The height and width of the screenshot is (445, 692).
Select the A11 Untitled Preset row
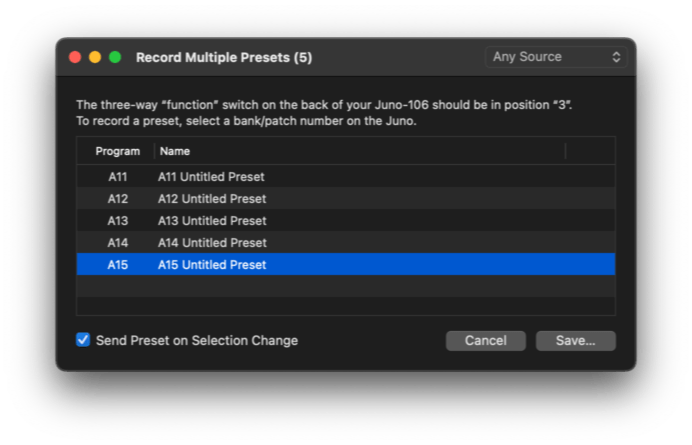[346, 177]
